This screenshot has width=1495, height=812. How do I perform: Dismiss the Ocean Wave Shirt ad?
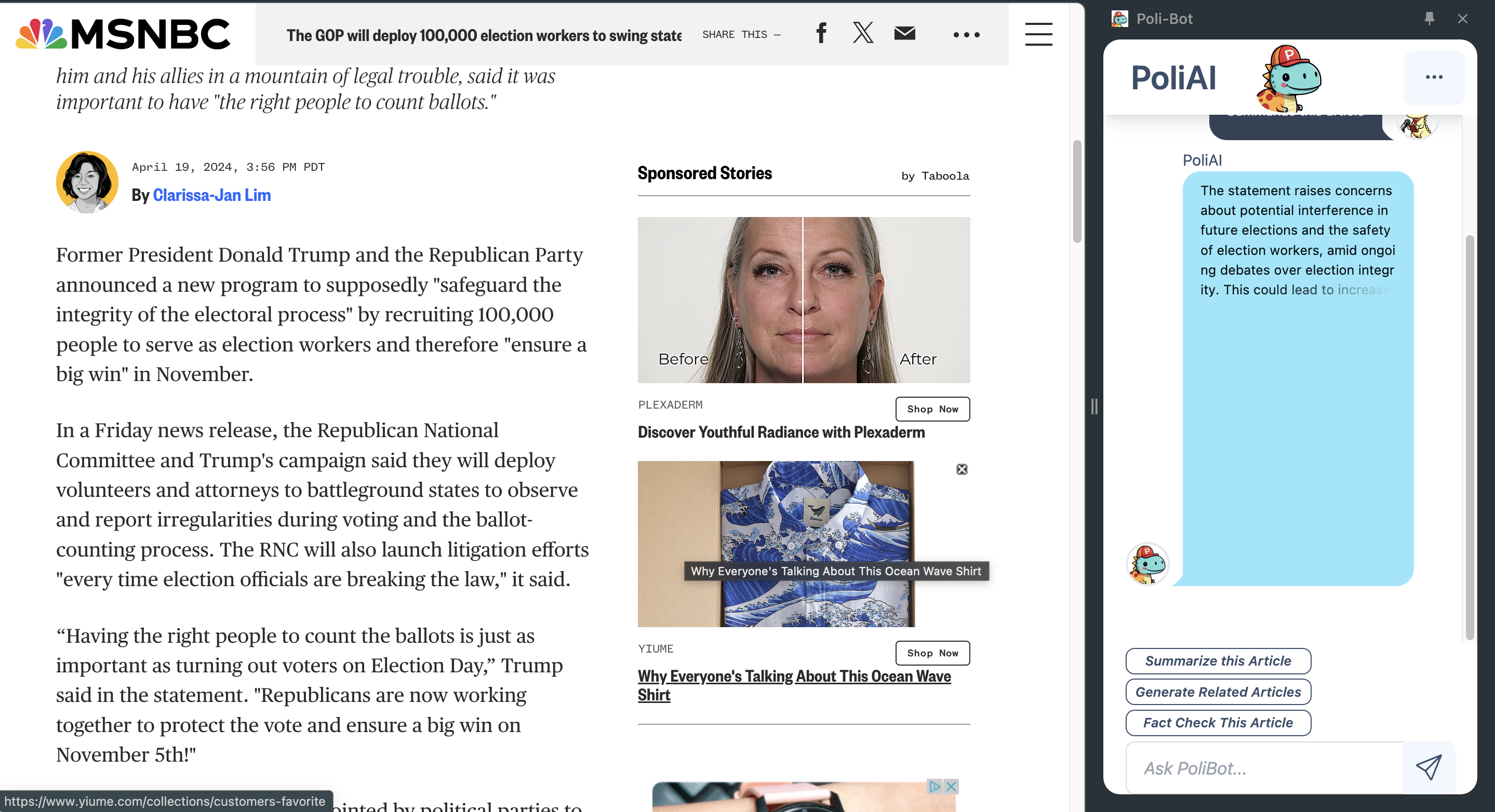962,469
